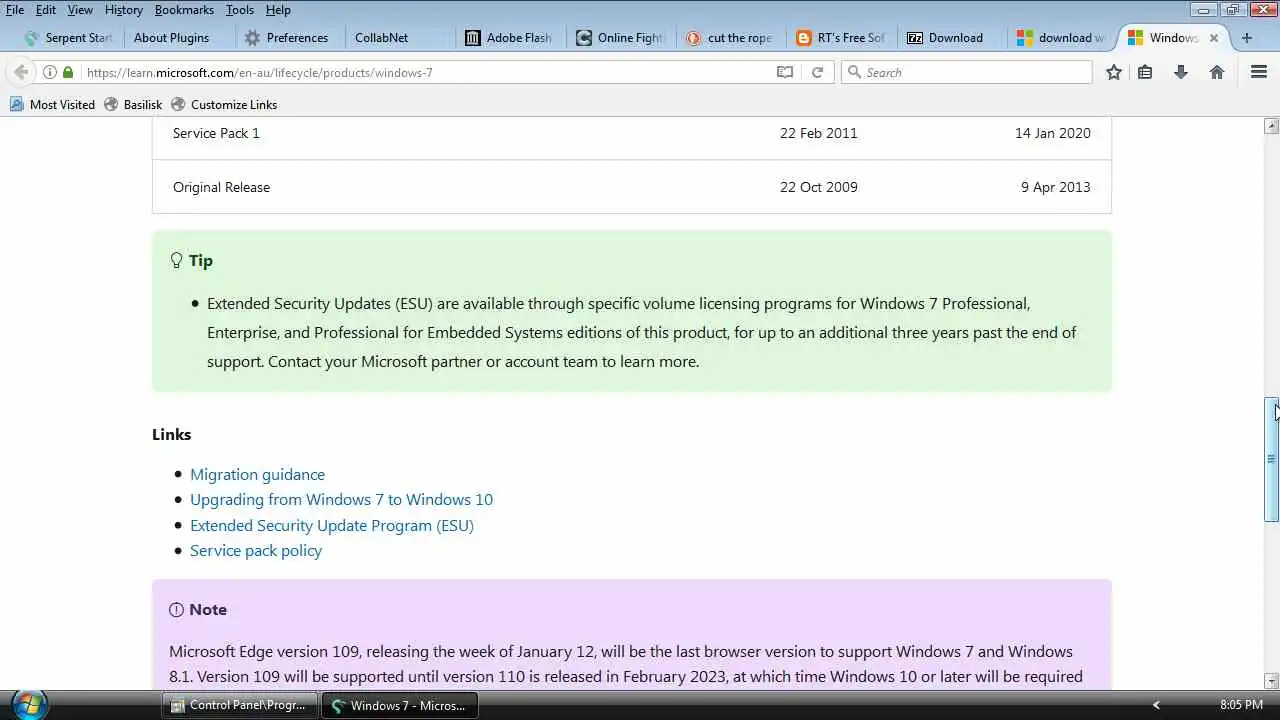Open the Tools menu
Viewport: 1280px width, 720px height.
point(240,10)
